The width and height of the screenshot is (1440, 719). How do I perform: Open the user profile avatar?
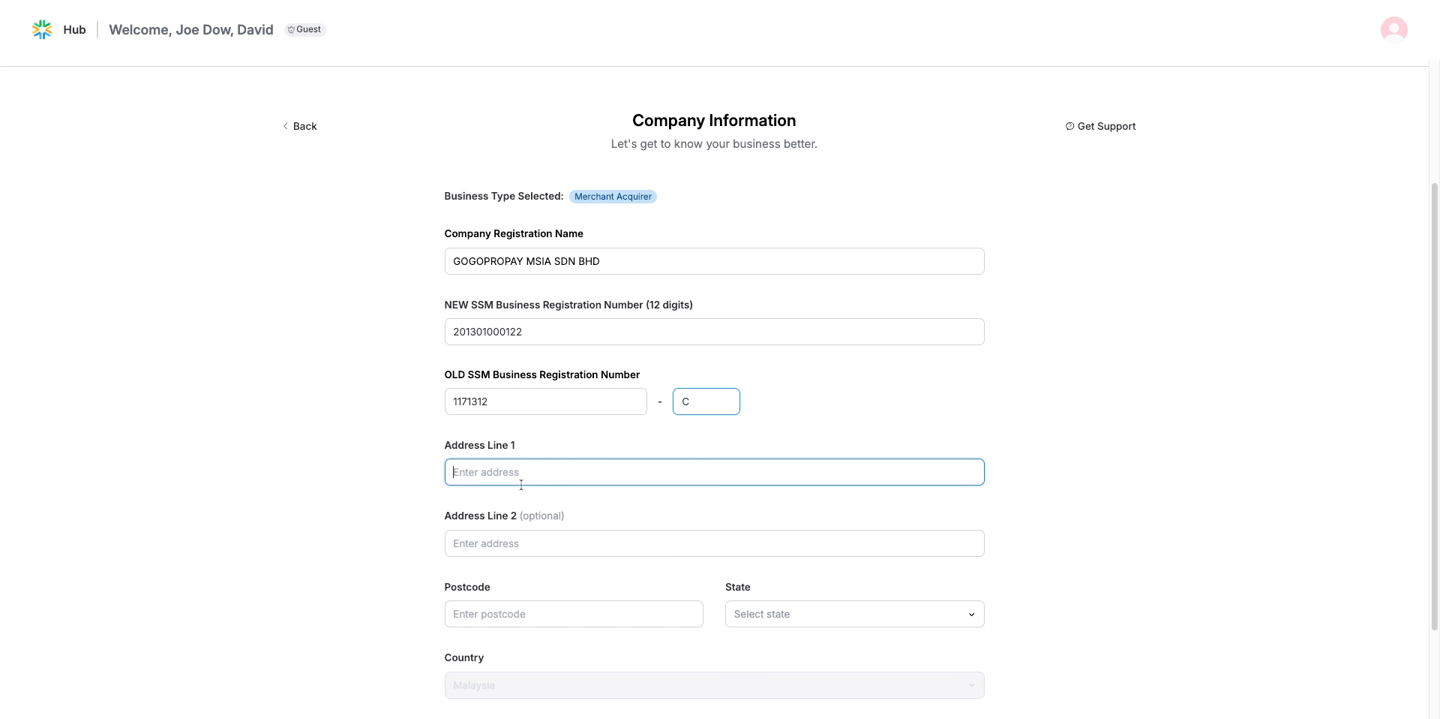click(x=1393, y=30)
